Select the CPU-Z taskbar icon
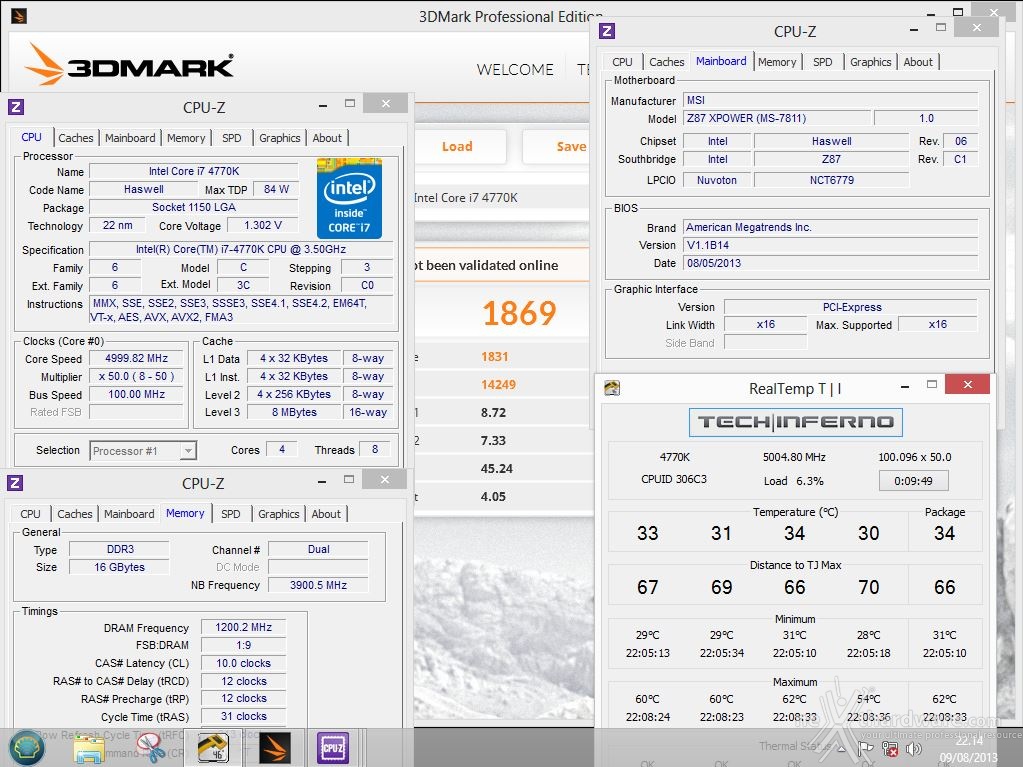Image resolution: width=1023 pixels, height=767 pixels. [x=333, y=749]
